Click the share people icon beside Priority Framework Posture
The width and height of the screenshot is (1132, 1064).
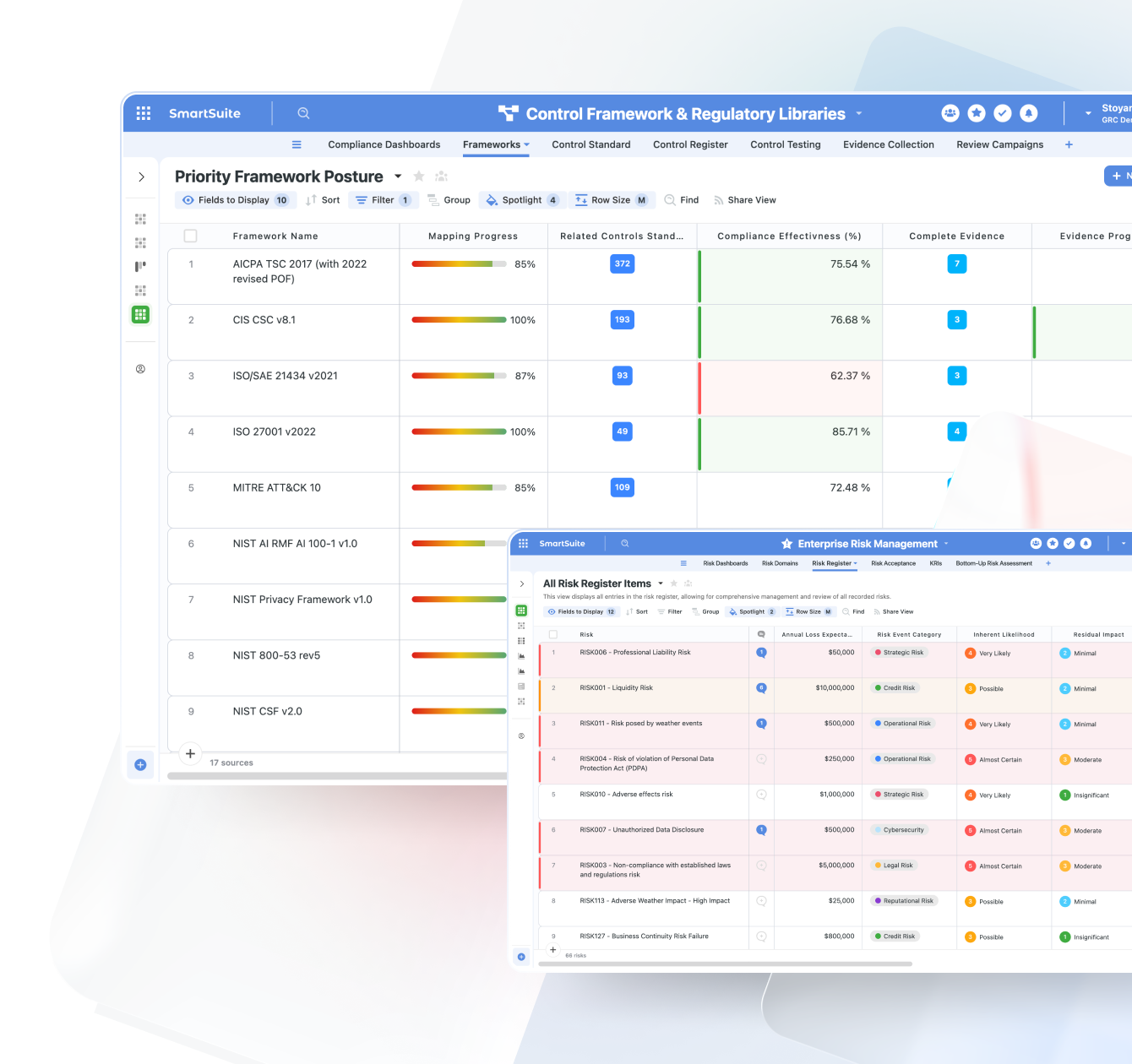coord(441,176)
